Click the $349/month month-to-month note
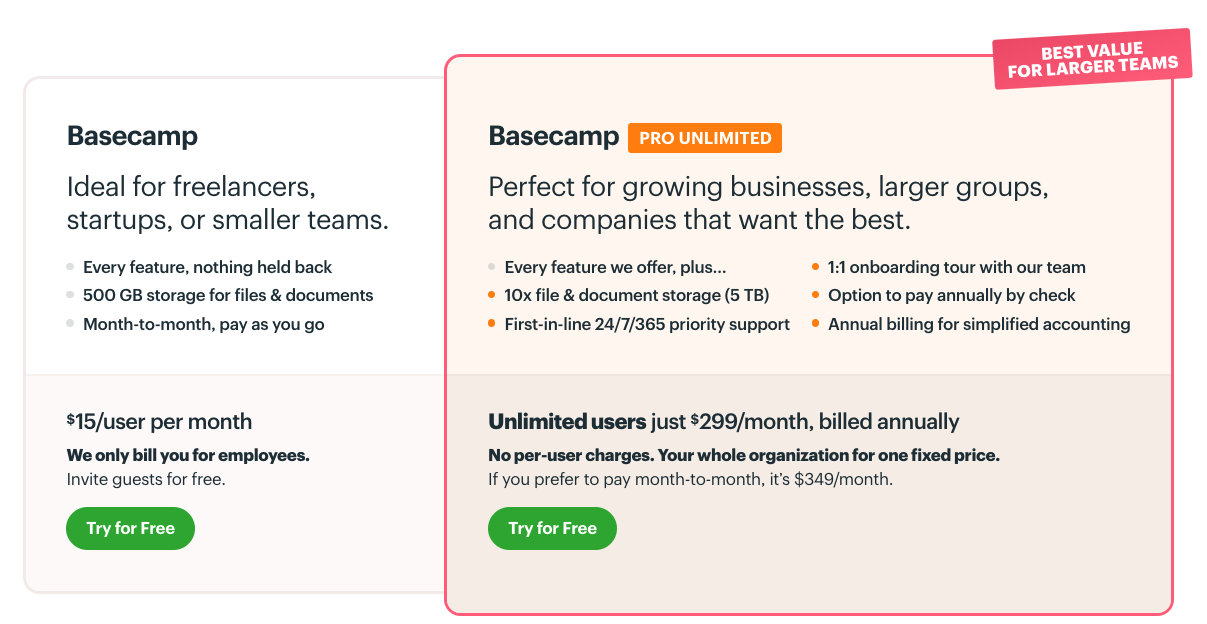 coord(690,479)
